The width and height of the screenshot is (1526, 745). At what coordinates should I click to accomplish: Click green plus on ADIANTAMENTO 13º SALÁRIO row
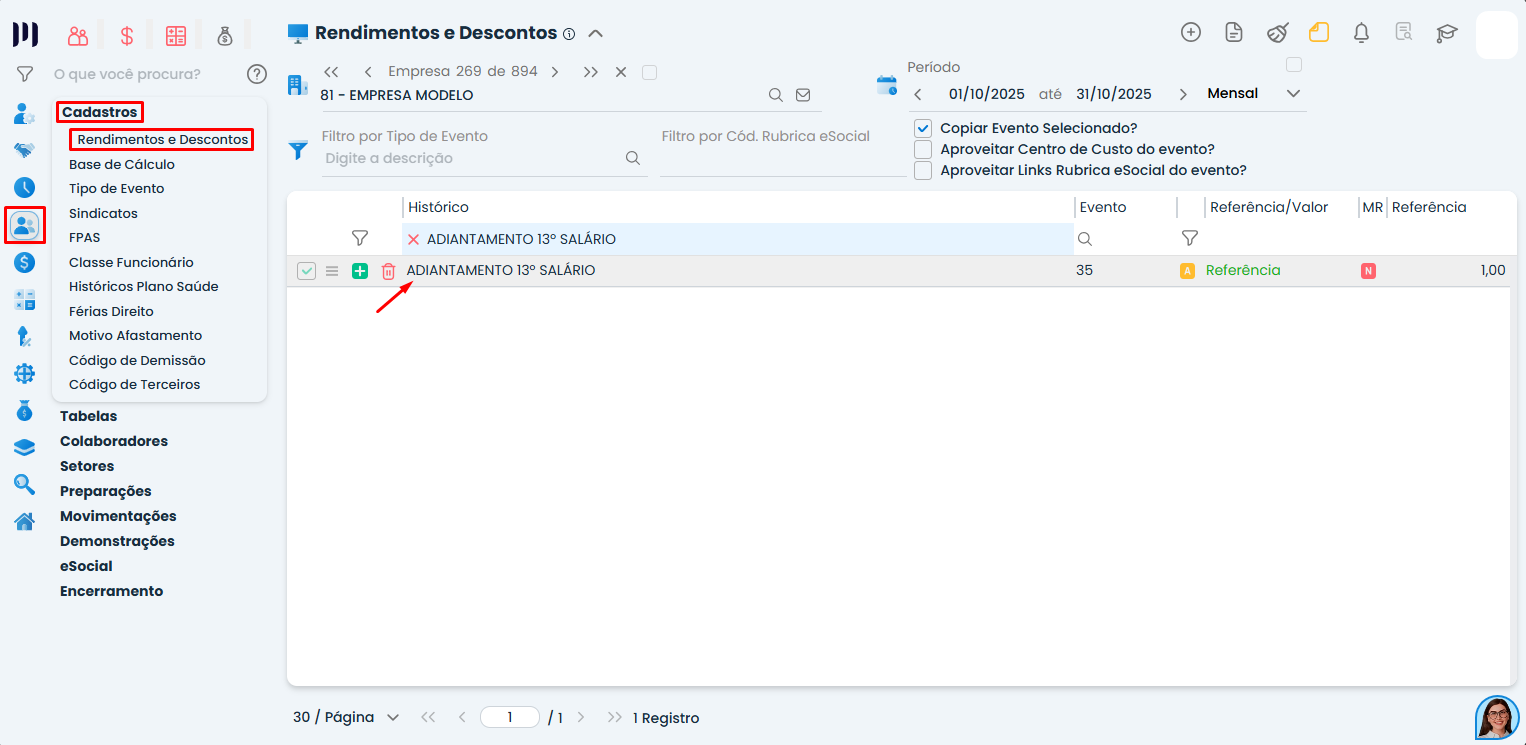360,271
